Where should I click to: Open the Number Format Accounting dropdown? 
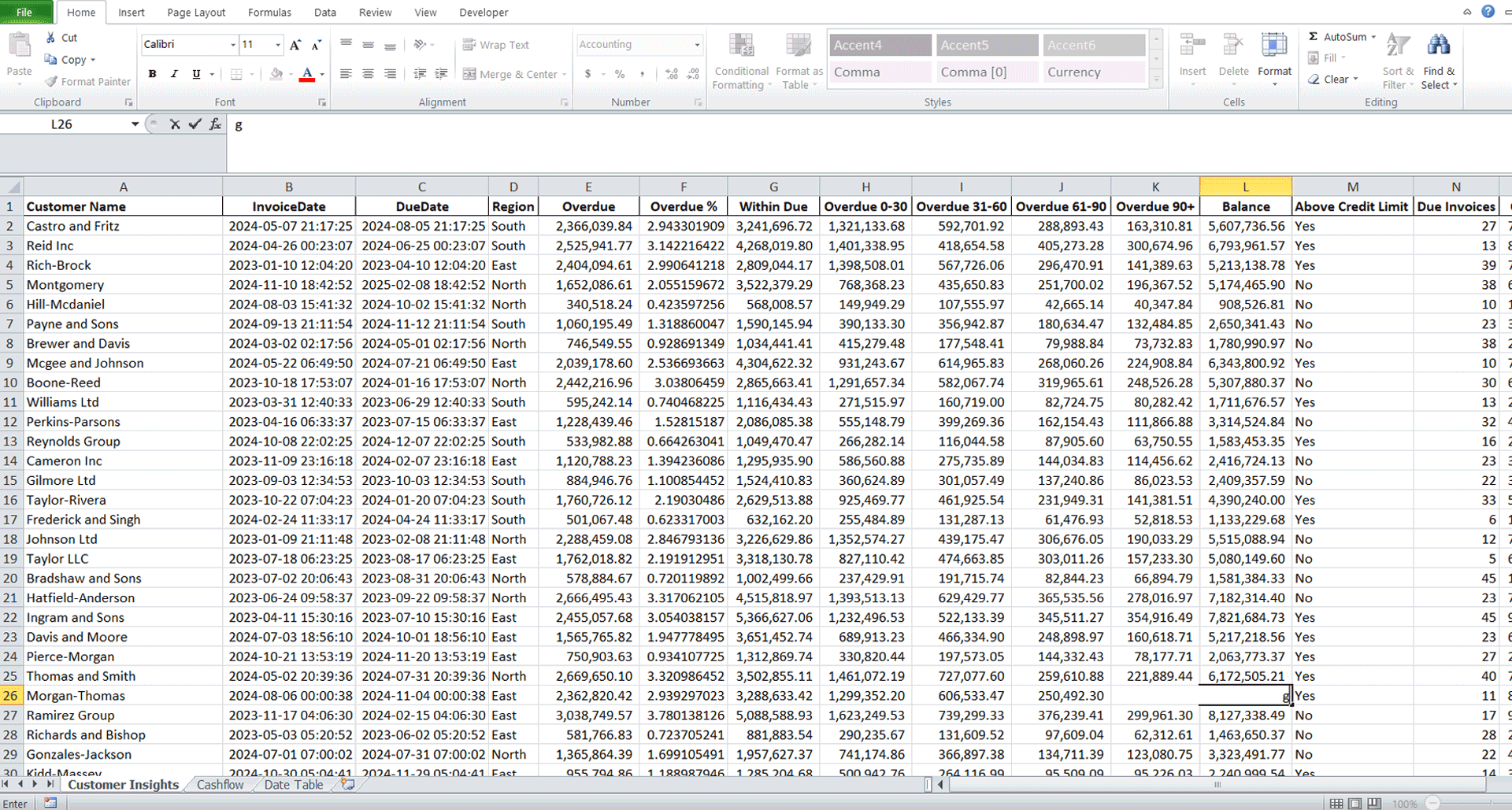point(697,45)
